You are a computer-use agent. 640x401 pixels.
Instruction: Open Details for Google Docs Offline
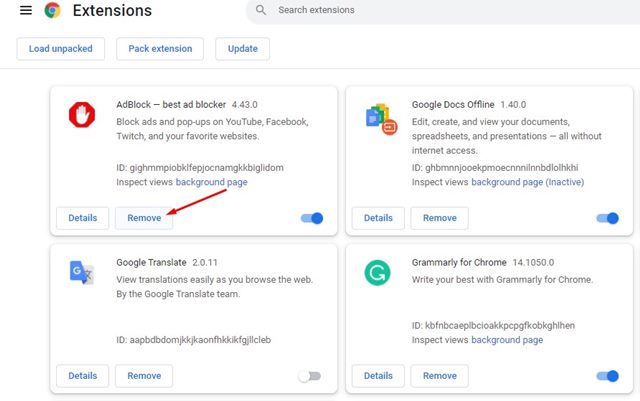(378, 218)
